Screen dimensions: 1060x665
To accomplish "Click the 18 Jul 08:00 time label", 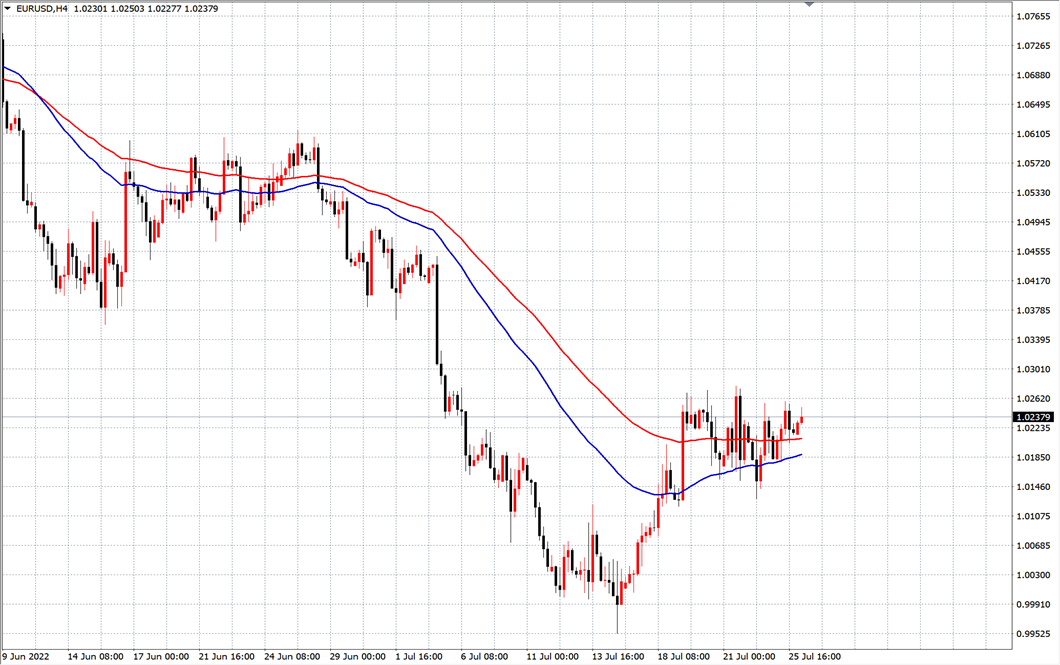I will pos(683,657).
